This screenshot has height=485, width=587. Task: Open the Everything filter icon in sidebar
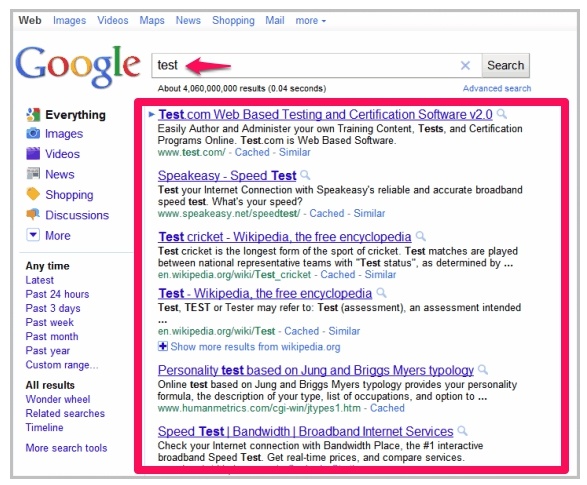(33, 115)
